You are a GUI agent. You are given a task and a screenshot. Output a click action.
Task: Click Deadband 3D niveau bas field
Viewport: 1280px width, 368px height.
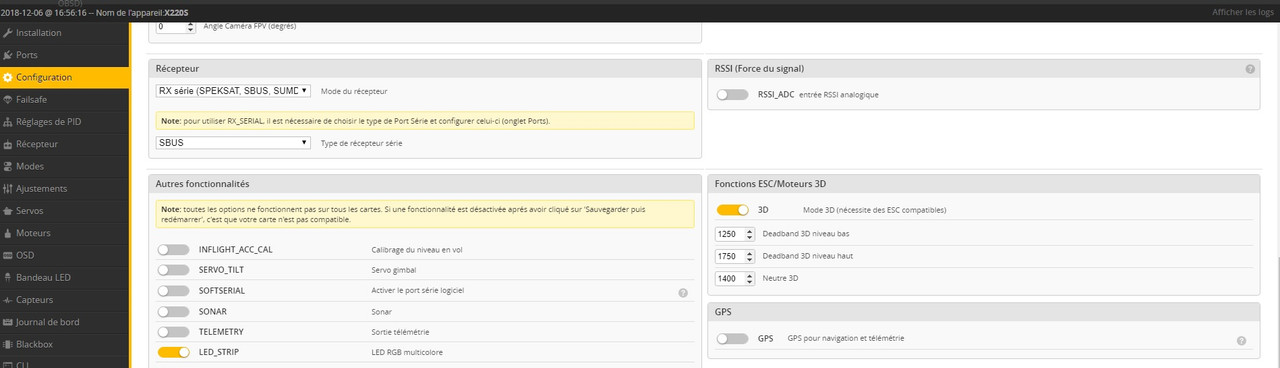click(x=735, y=233)
